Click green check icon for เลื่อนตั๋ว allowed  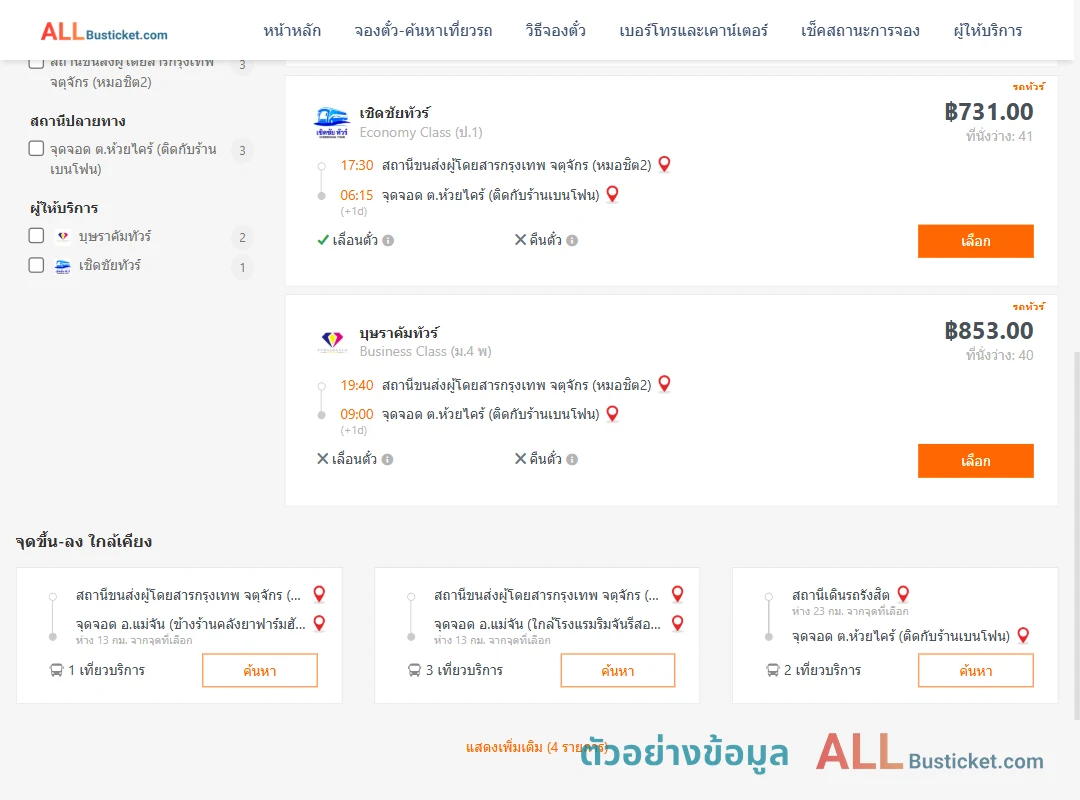point(322,240)
